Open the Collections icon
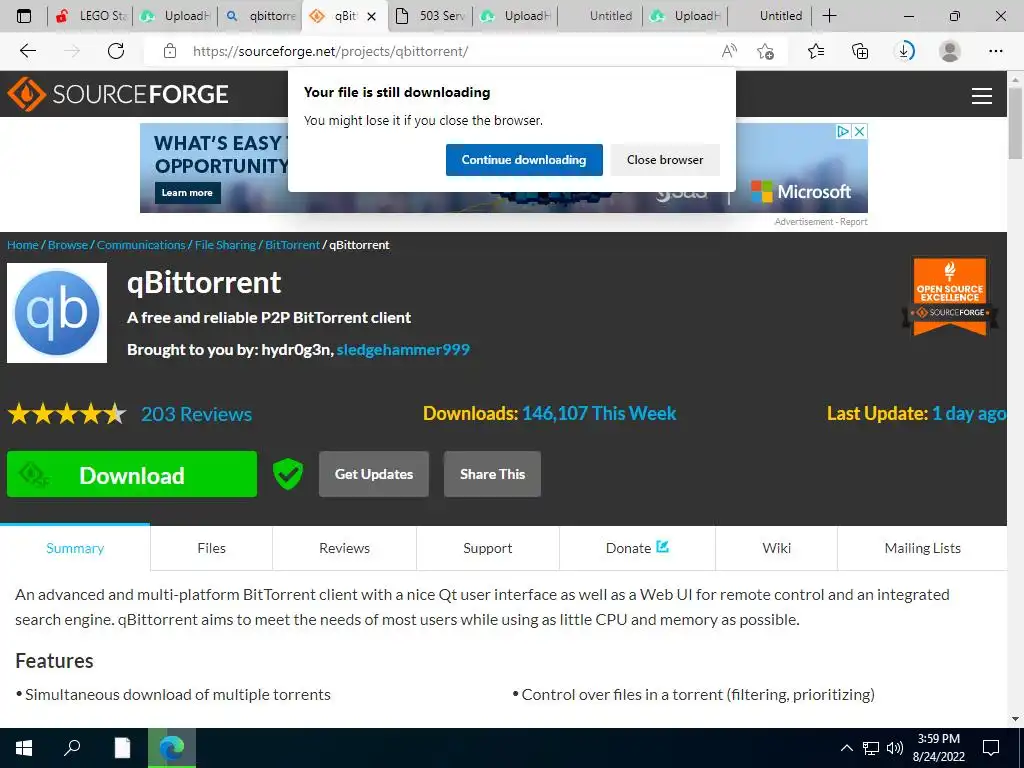 [860, 51]
